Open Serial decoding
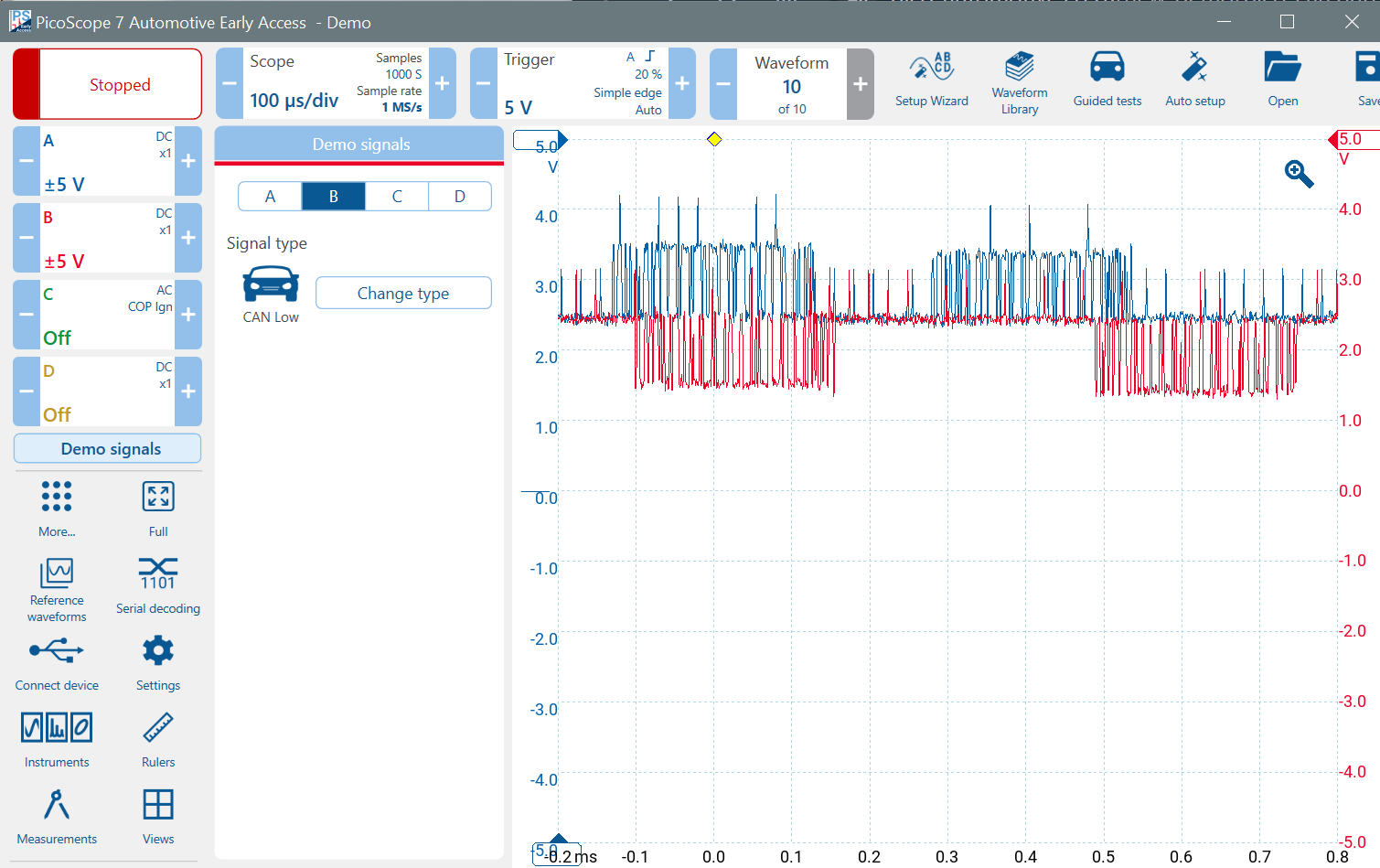1380x868 pixels. 158,586
